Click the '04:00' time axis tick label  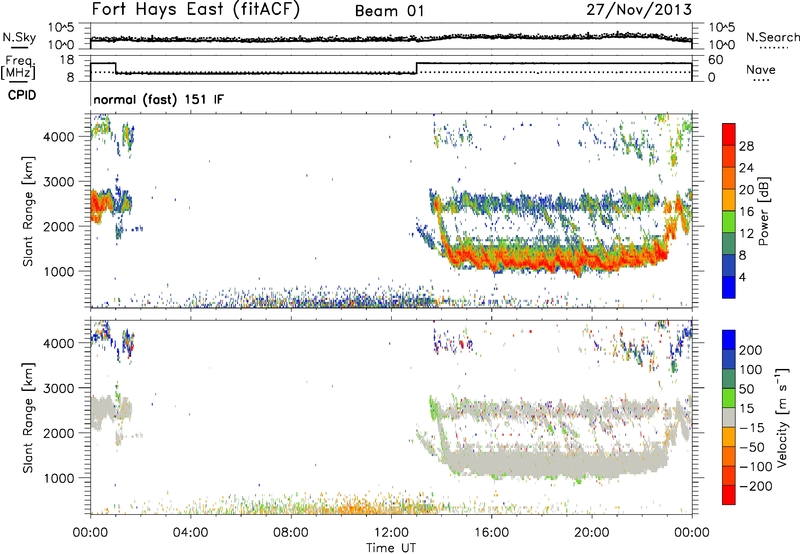pos(191,533)
